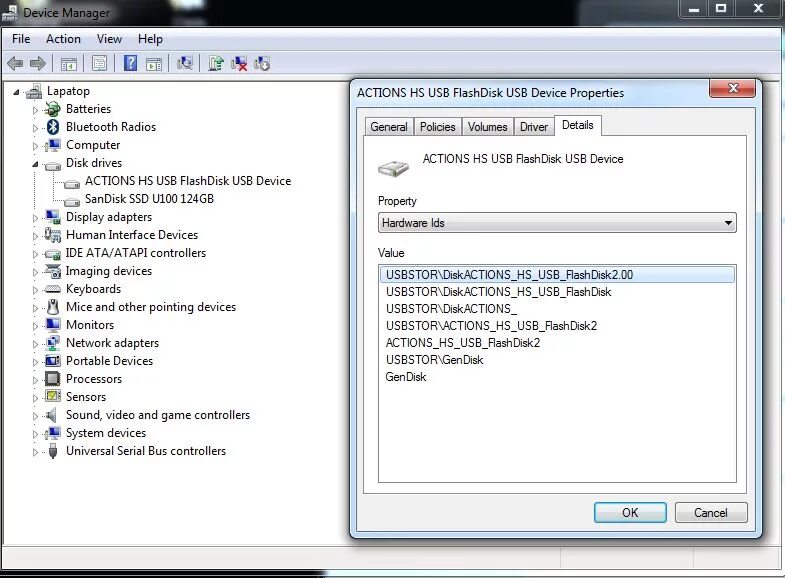Expand IDE ATA/ATAPI controllers arrow

point(35,254)
